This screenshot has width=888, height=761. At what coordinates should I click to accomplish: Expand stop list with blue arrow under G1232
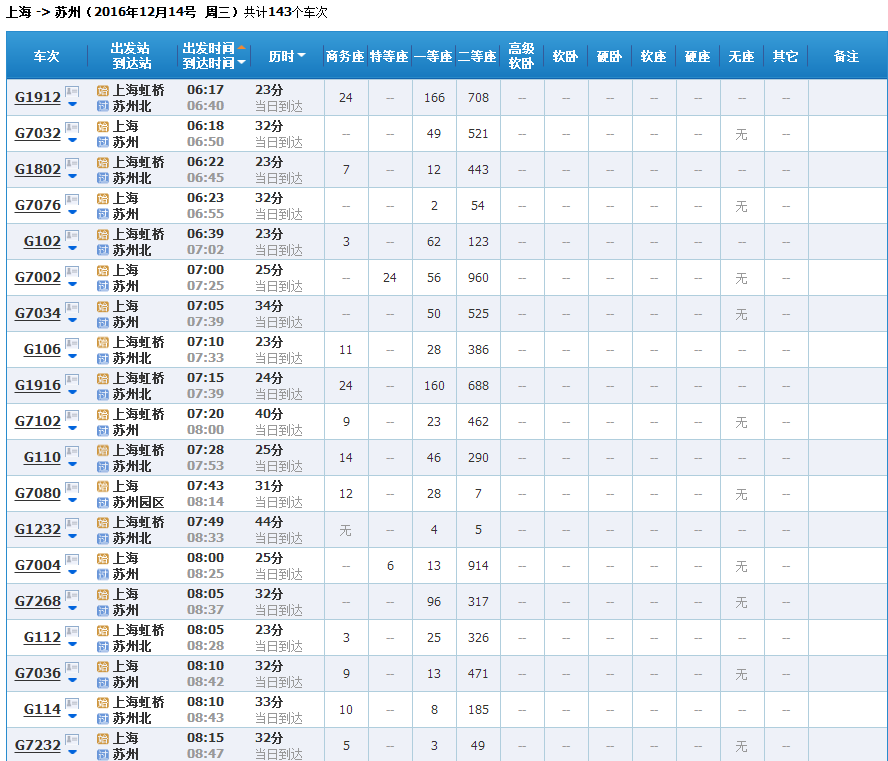pos(72,536)
